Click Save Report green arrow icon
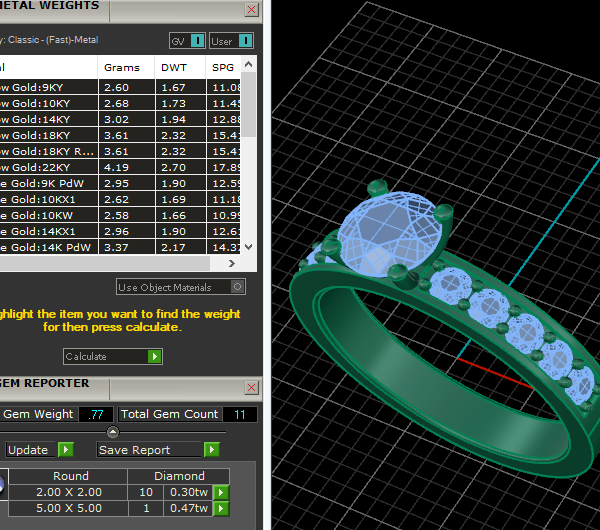This screenshot has width=600, height=530. (x=211, y=450)
